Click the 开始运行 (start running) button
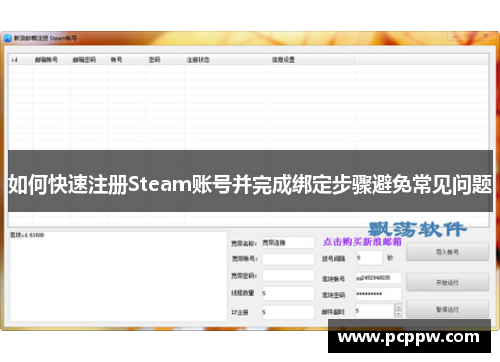500x362 pixels. tap(447, 282)
